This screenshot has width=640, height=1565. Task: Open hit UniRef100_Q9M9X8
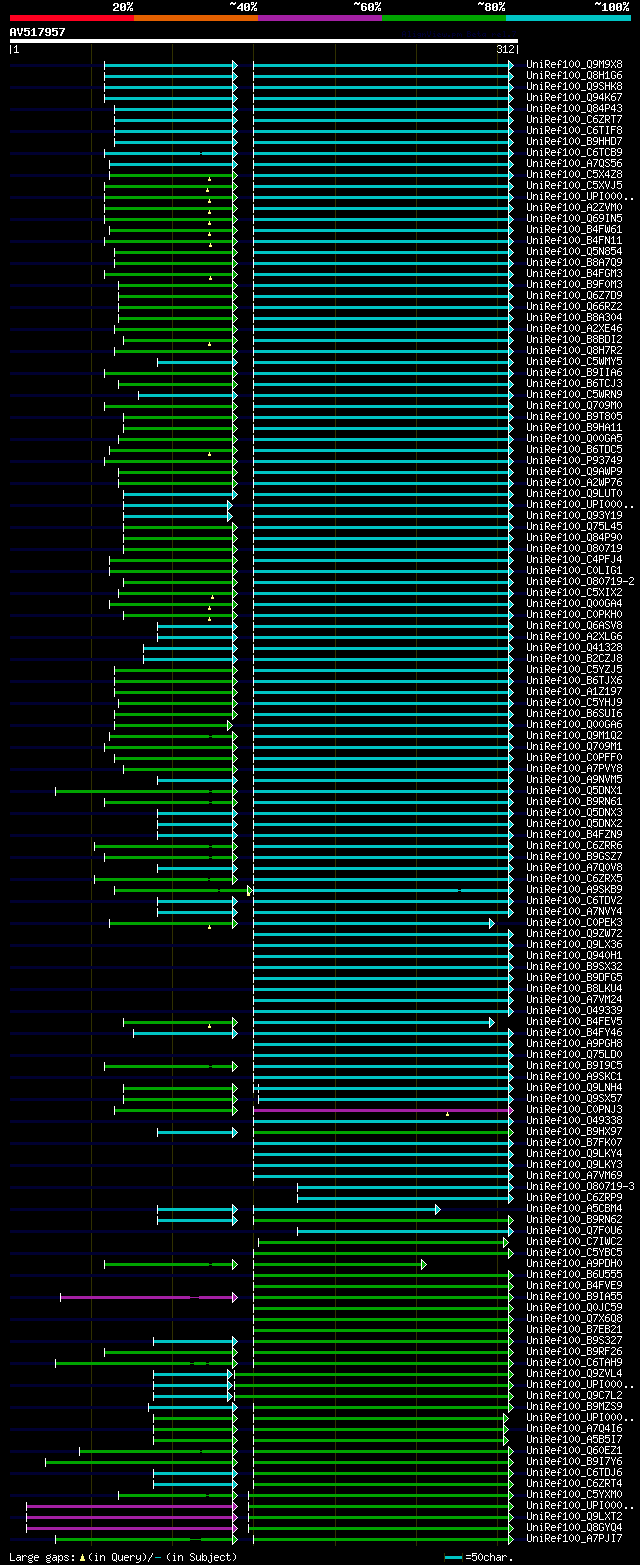coord(574,64)
